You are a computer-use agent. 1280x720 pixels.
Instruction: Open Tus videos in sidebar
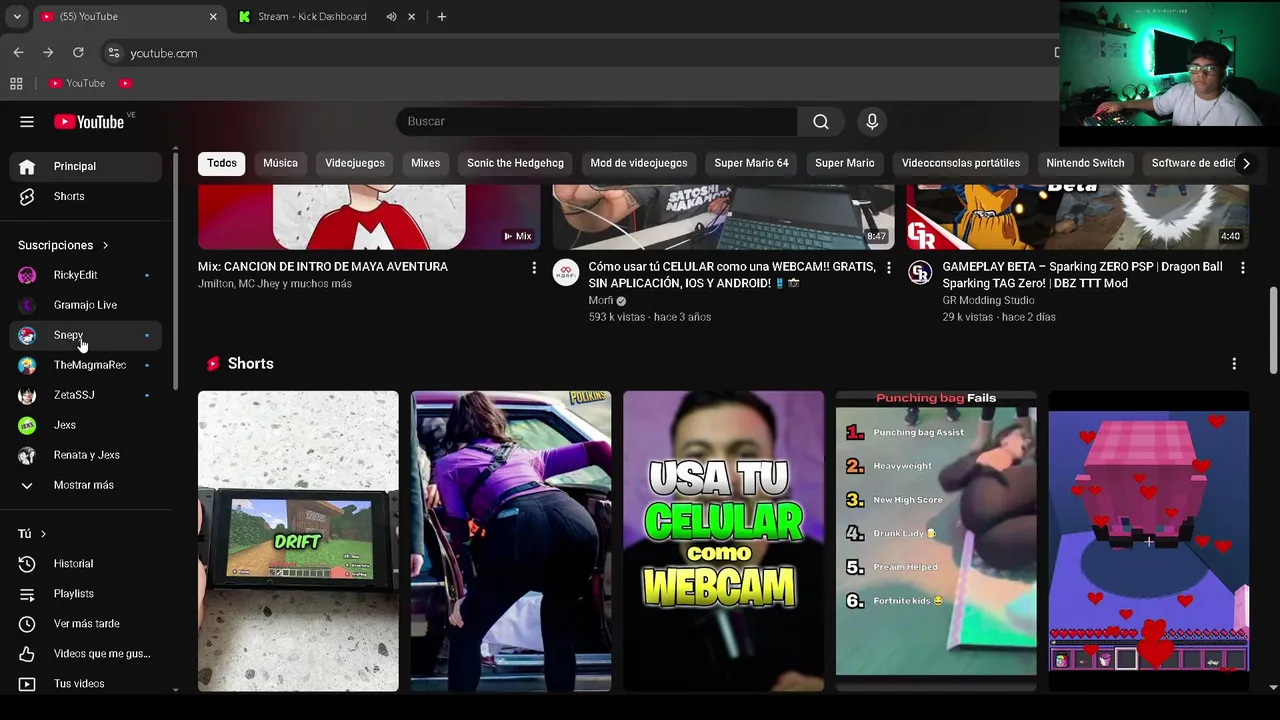(x=86, y=684)
